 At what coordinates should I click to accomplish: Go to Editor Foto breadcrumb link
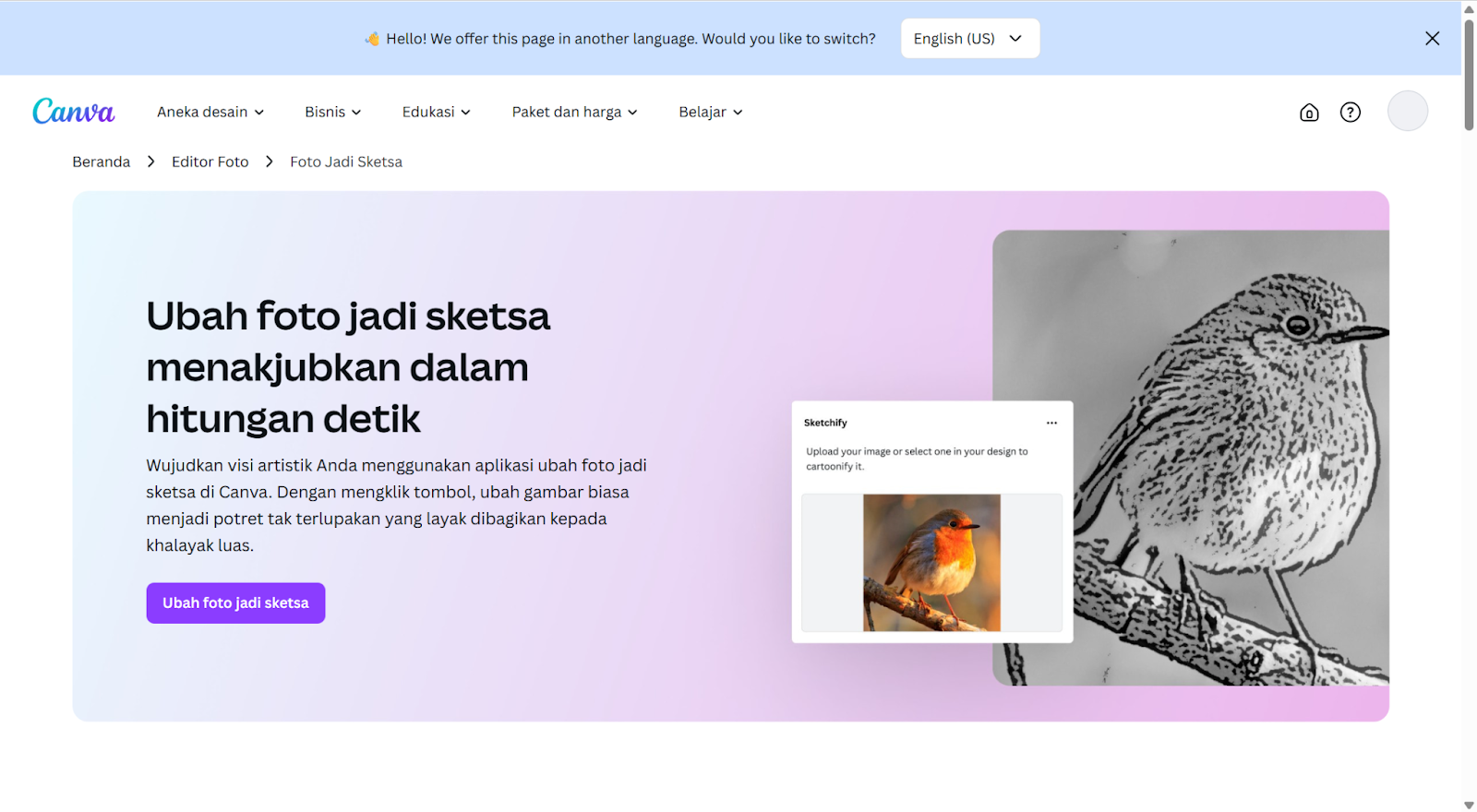pos(210,161)
